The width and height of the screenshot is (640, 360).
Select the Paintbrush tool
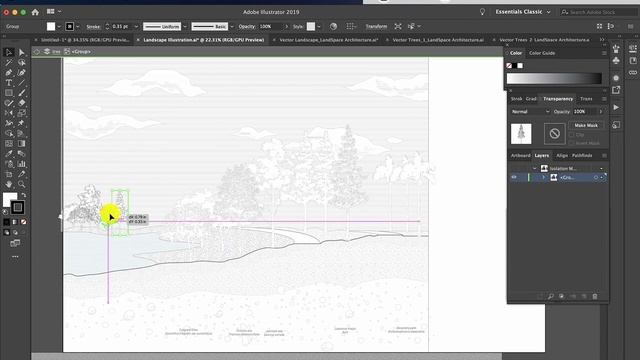pos(22,93)
